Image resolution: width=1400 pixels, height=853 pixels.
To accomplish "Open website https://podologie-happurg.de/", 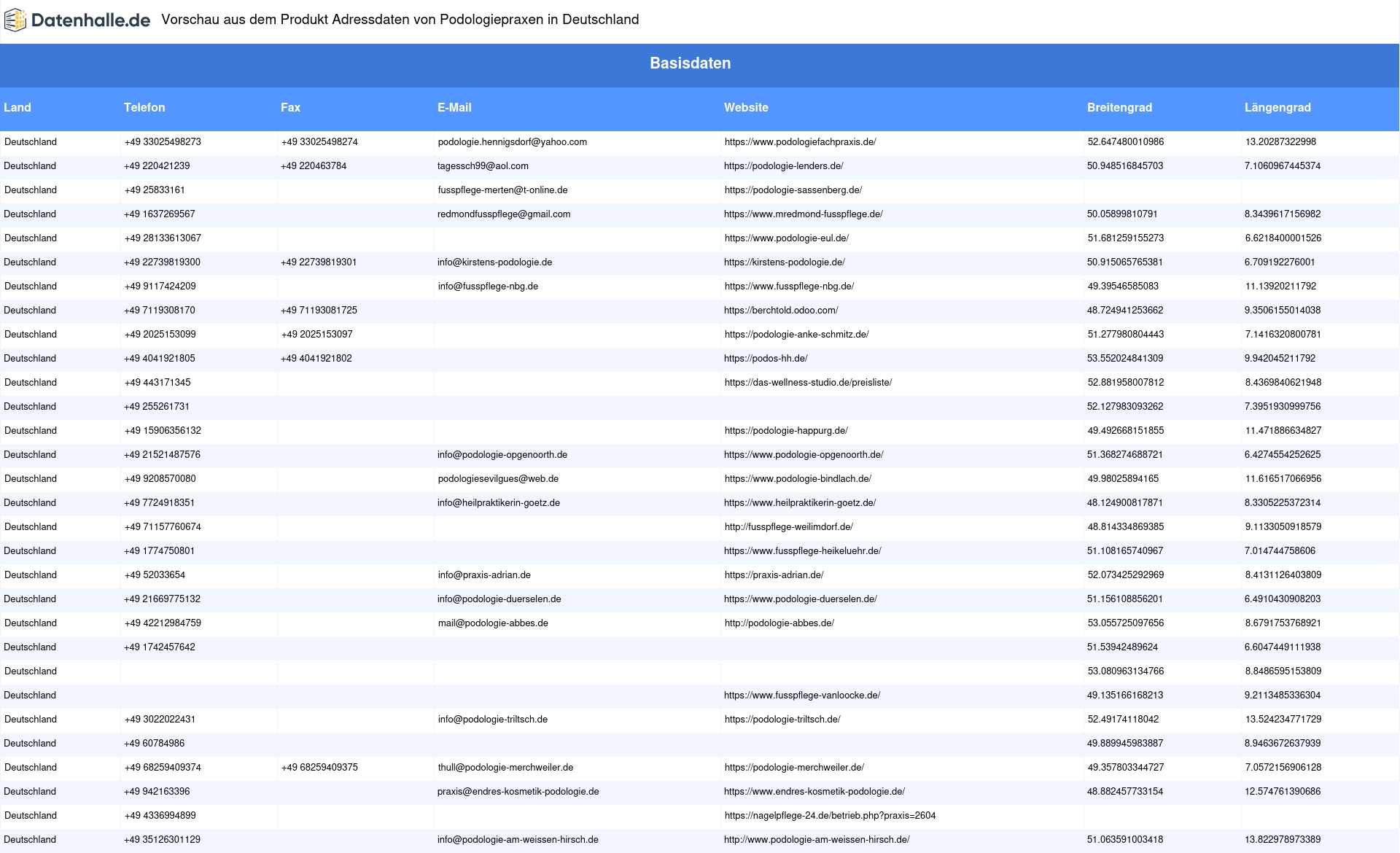I will point(786,431).
